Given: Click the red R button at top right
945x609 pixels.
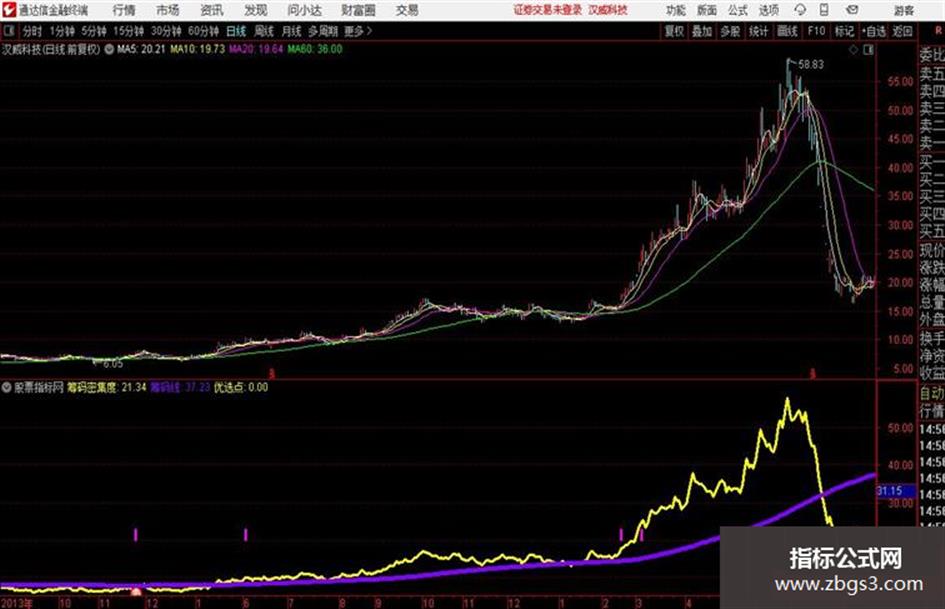Looking at the screenshot, I should tap(938, 30).
